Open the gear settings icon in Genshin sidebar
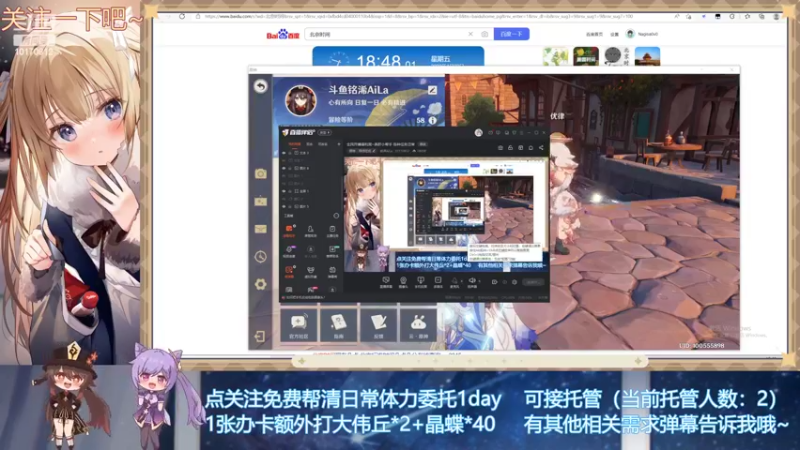 click(261, 284)
